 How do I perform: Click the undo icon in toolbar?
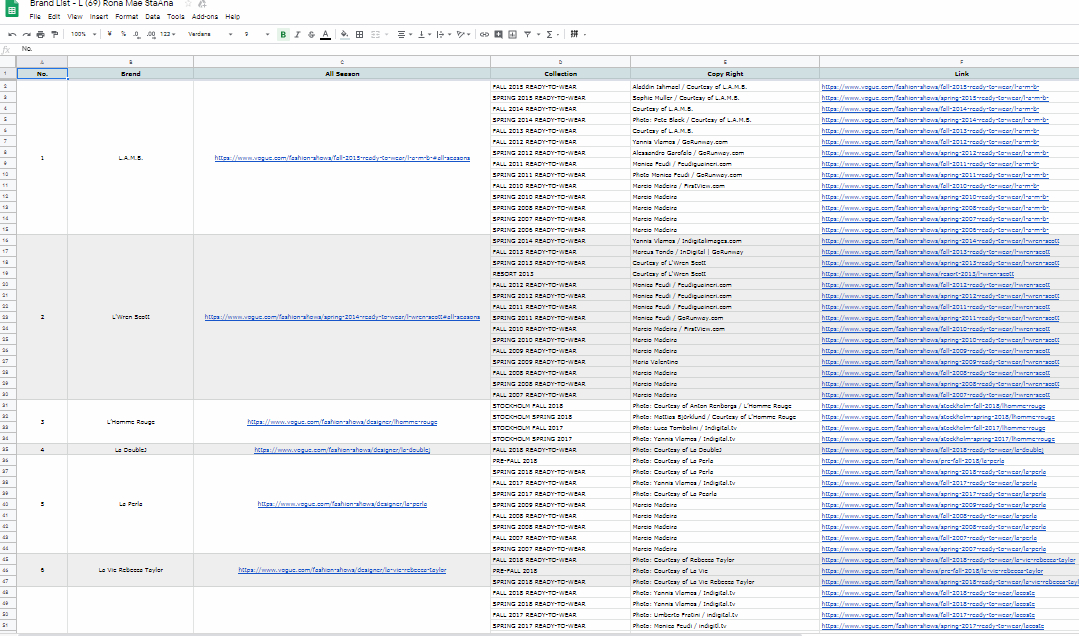pyautogui.click(x=12, y=34)
